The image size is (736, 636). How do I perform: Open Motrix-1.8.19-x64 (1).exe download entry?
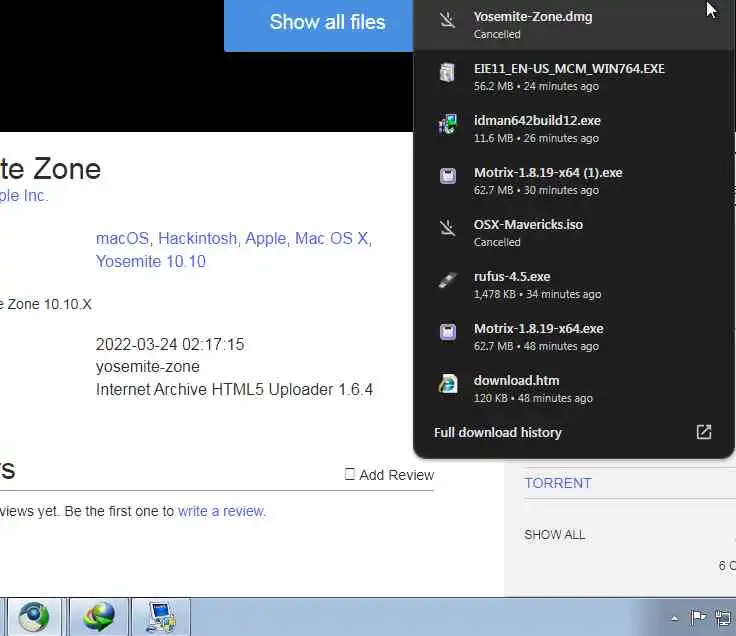pos(574,181)
